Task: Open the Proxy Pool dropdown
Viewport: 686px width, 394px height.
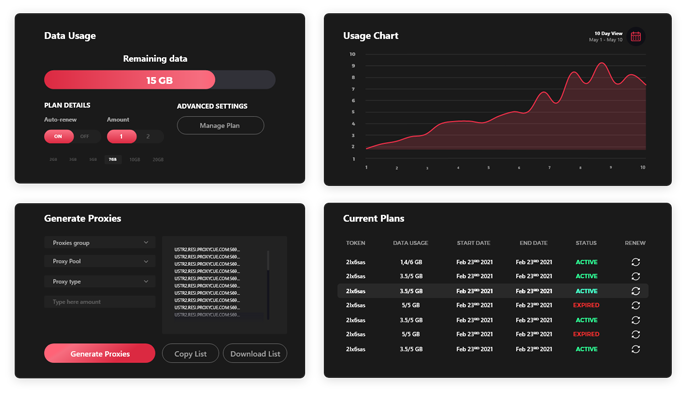Action: pos(100,262)
